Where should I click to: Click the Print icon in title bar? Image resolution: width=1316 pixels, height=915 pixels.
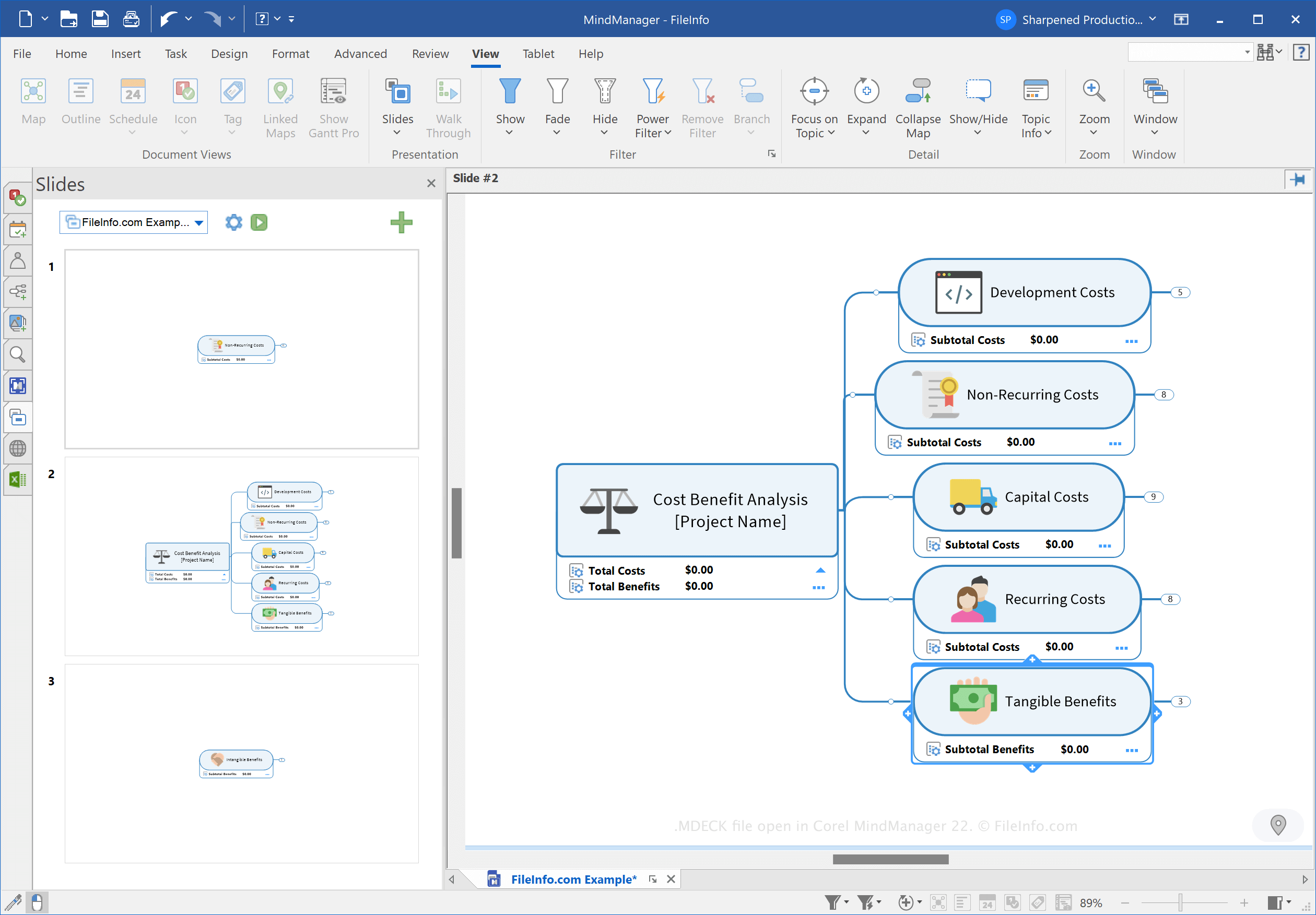point(131,19)
